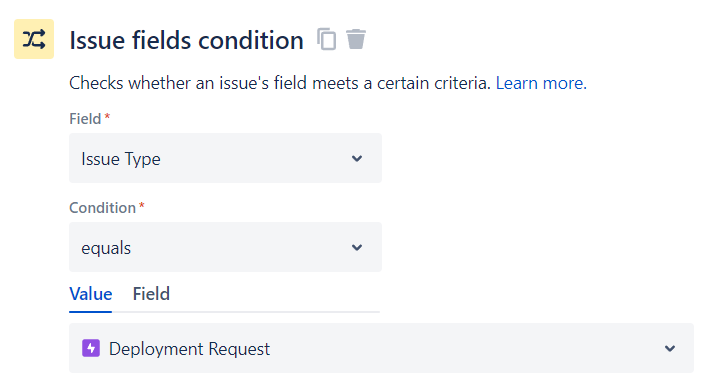Click the purple lightning Deployment Request icon
Viewport: 711px width, 386px height.
point(91,348)
